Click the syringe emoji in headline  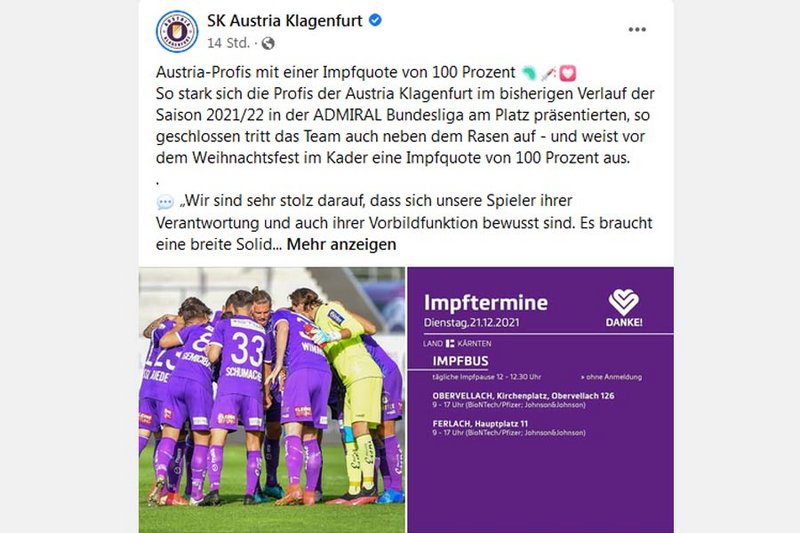548,73
